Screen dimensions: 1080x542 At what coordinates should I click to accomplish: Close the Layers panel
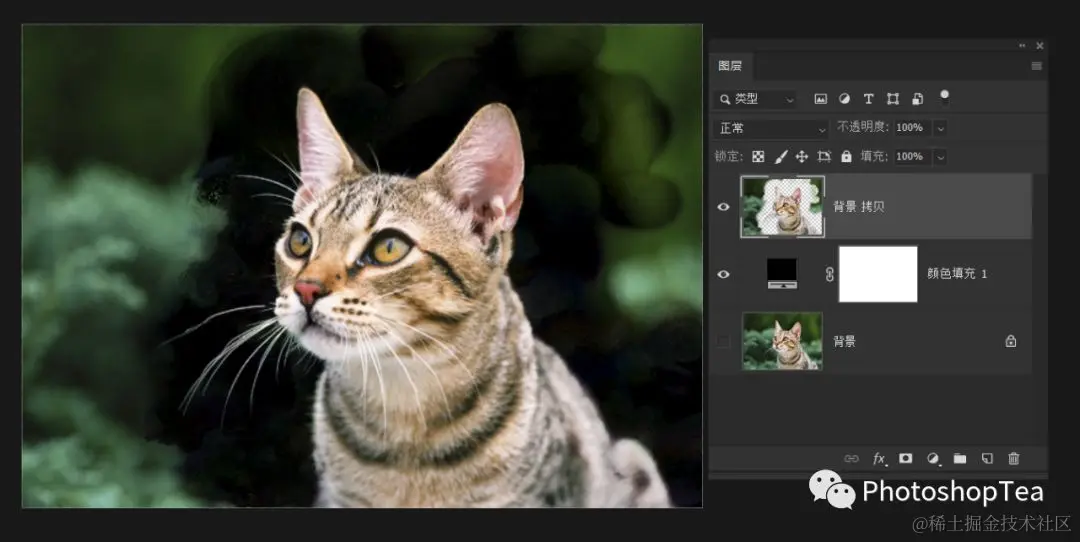coord(1039,45)
